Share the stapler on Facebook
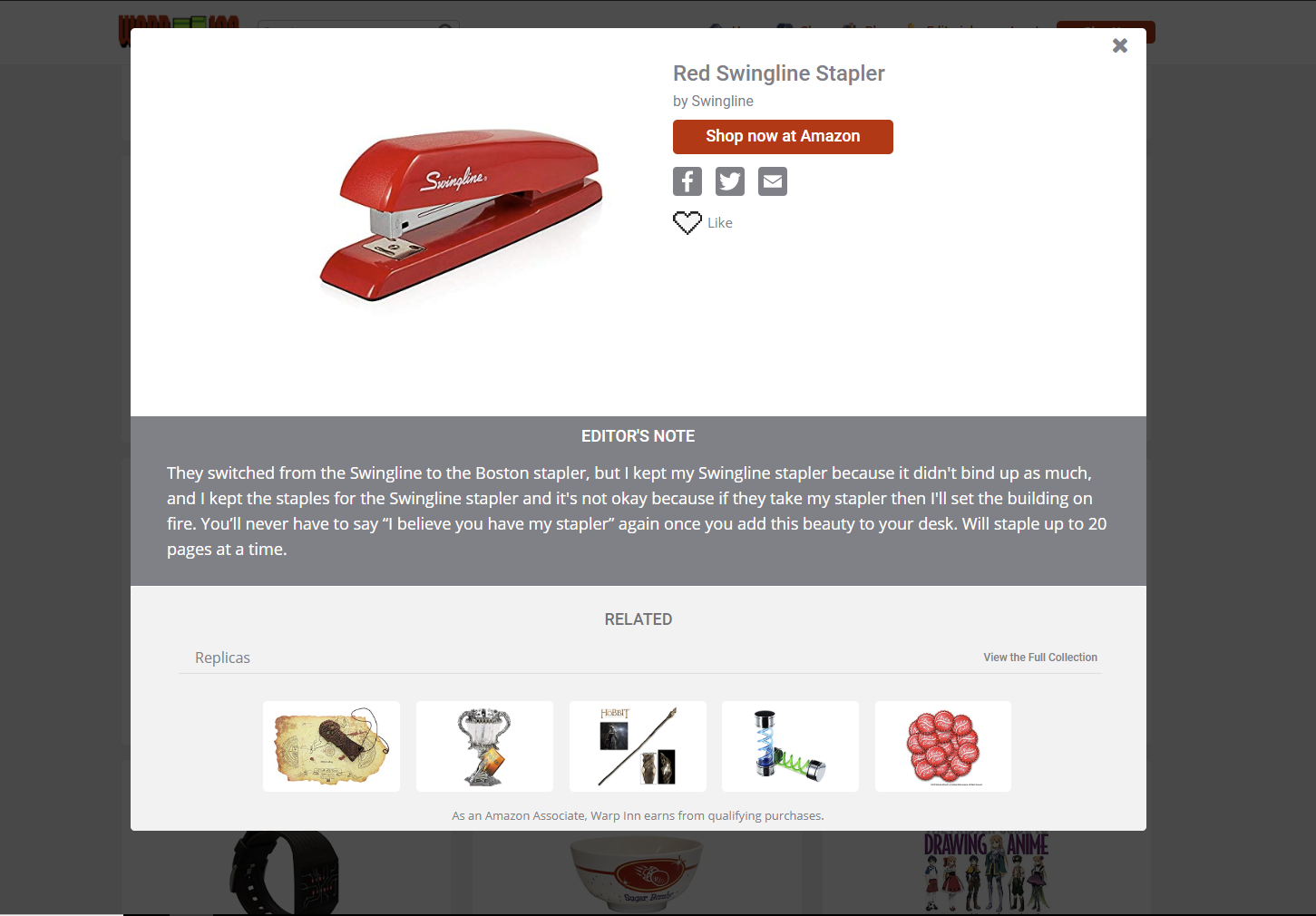Image resolution: width=1316 pixels, height=916 pixels. point(687,181)
